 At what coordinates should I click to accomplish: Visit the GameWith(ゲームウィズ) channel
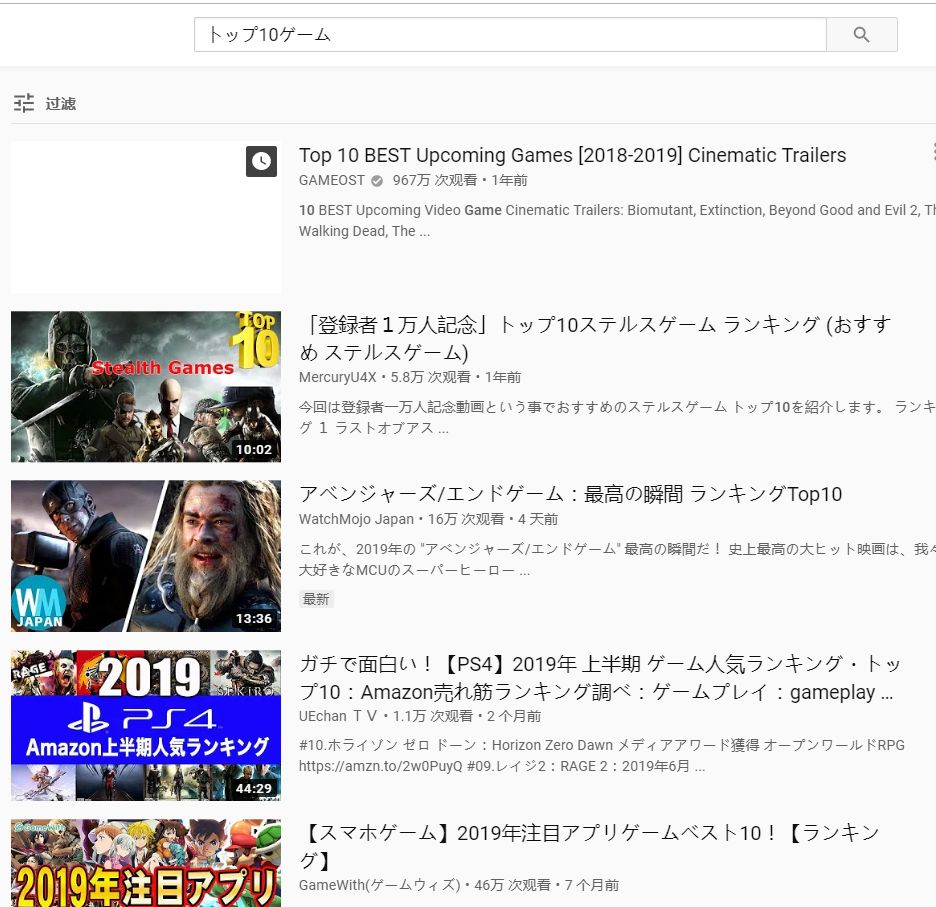[380, 885]
